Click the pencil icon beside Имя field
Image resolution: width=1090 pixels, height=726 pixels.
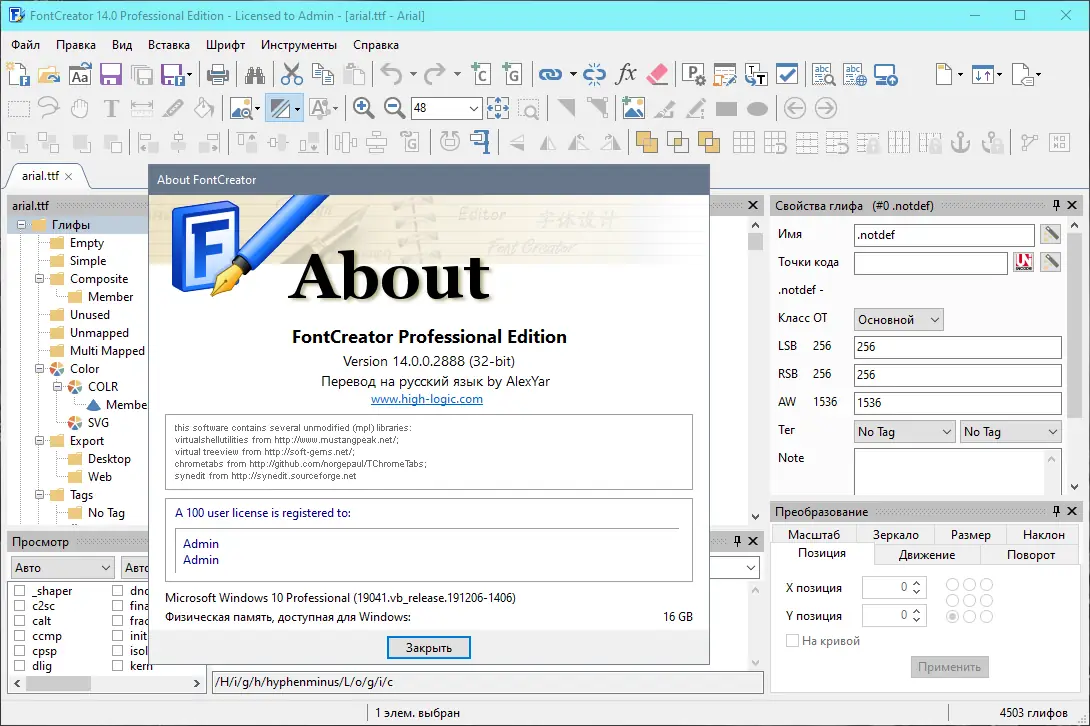[x=1050, y=234]
